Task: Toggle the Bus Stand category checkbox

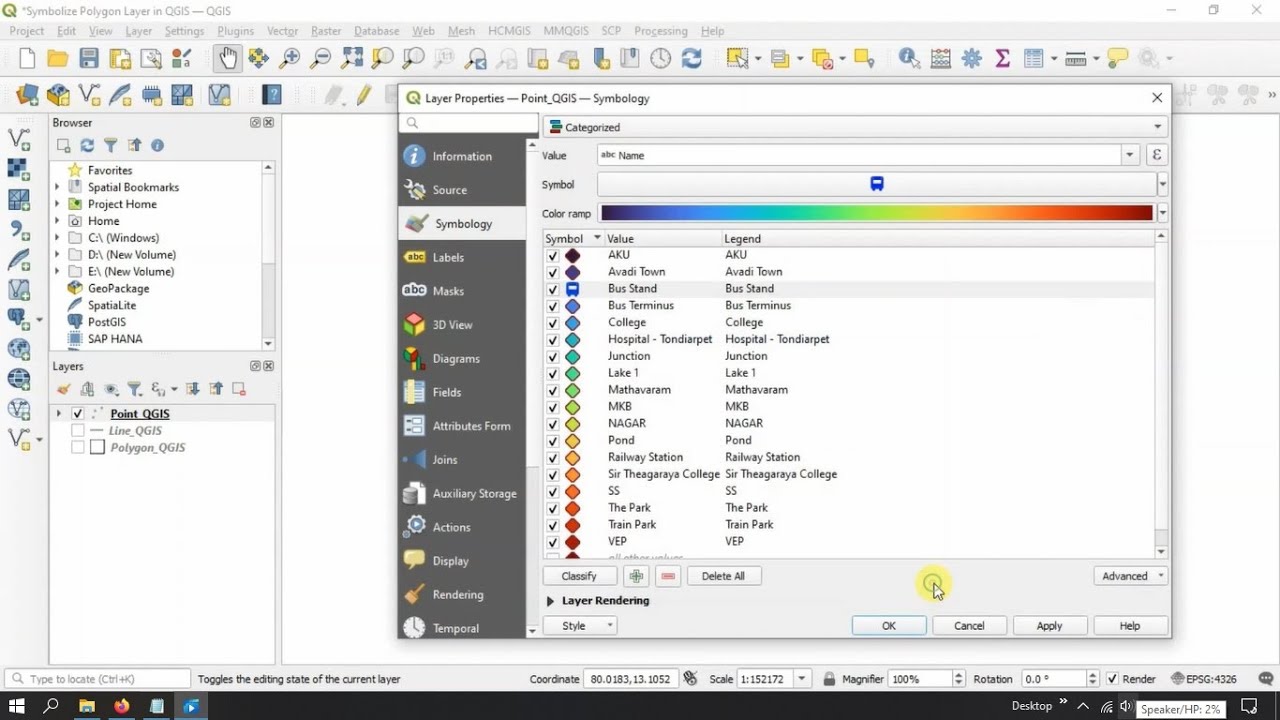Action: tap(553, 289)
